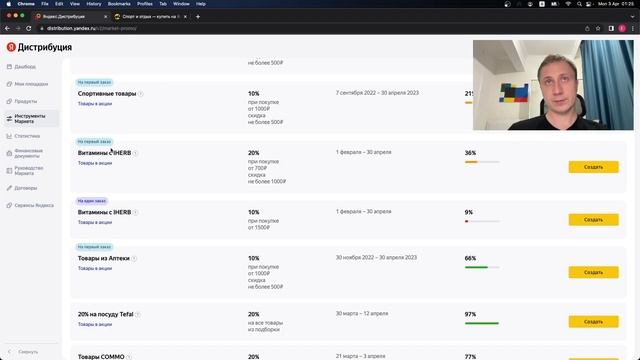The height and width of the screenshot is (360, 640).
Task: Click the 36% progress bar for Витамины IHERB
Action: click(482, 162)
